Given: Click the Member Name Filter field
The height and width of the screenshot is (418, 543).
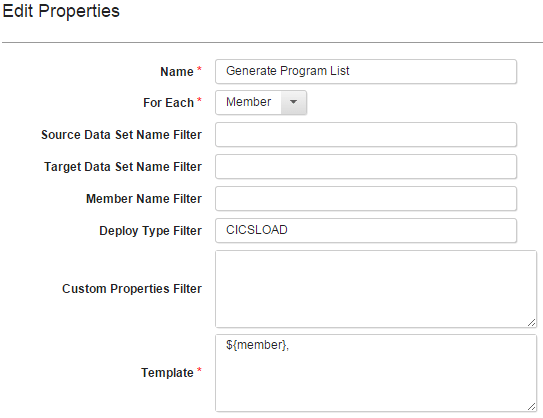Looking at the screenshot, I should click(x=366, y=198).
